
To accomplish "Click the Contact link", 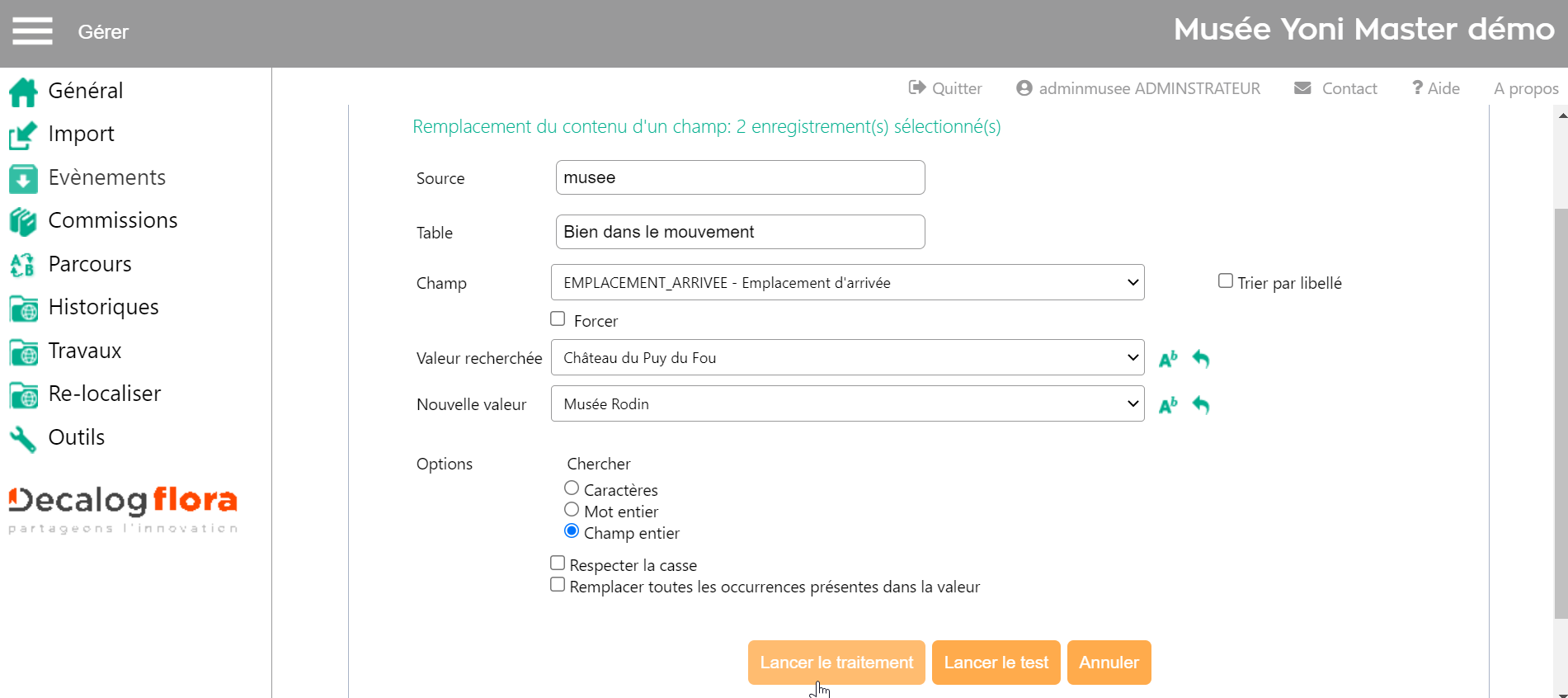I will (1349, 88).
